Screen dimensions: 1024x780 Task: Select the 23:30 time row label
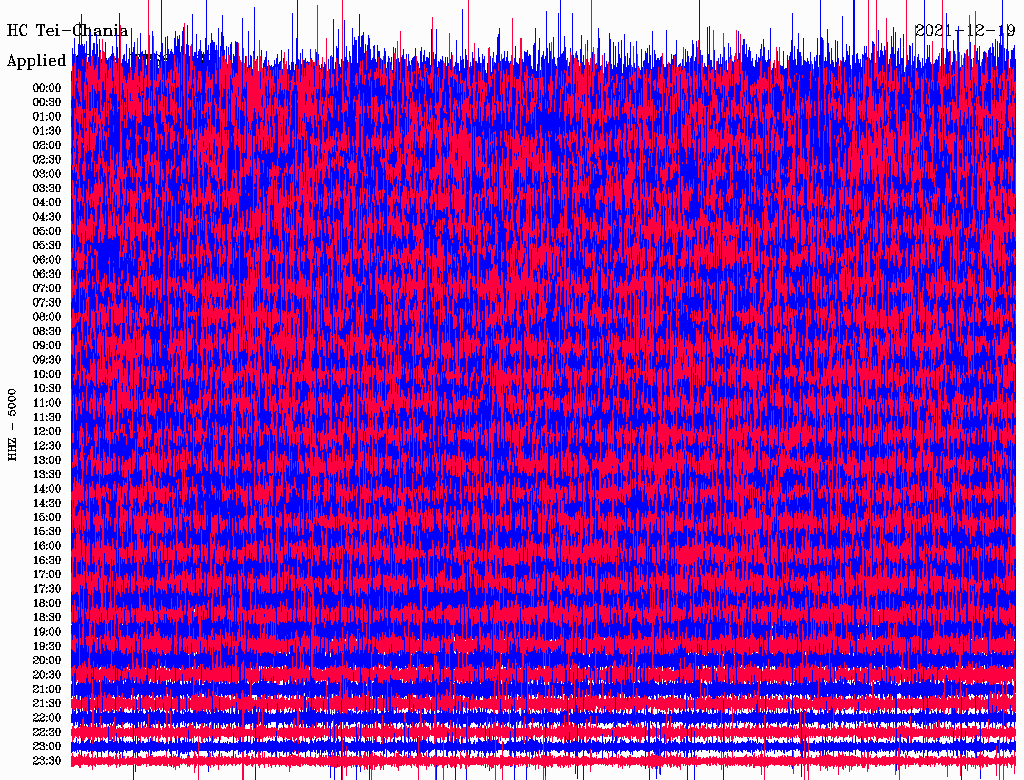(47, 761)
